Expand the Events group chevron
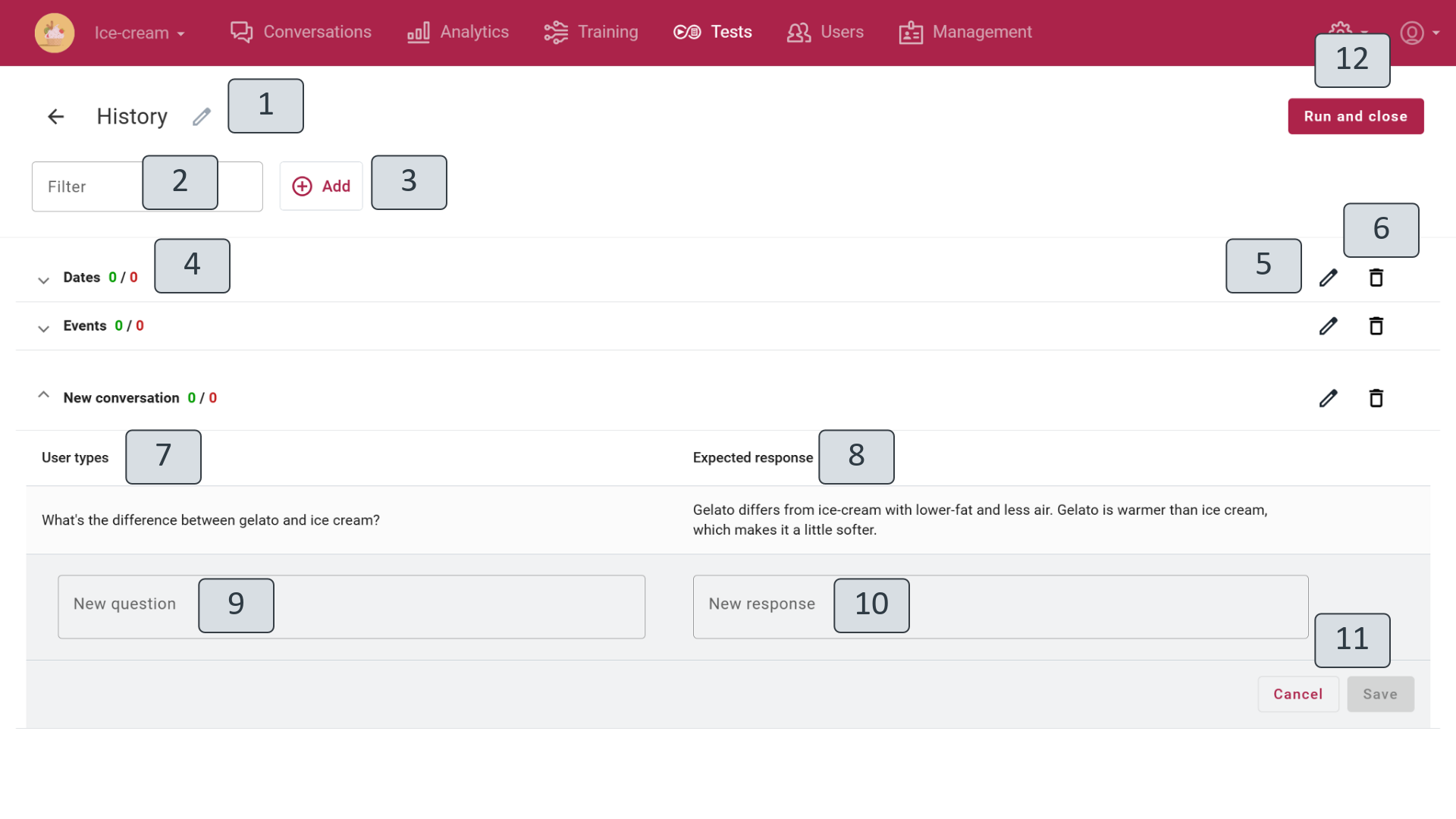Image resolution: width=1456 pixels, height=819 pixels. [x=43, y=328]
